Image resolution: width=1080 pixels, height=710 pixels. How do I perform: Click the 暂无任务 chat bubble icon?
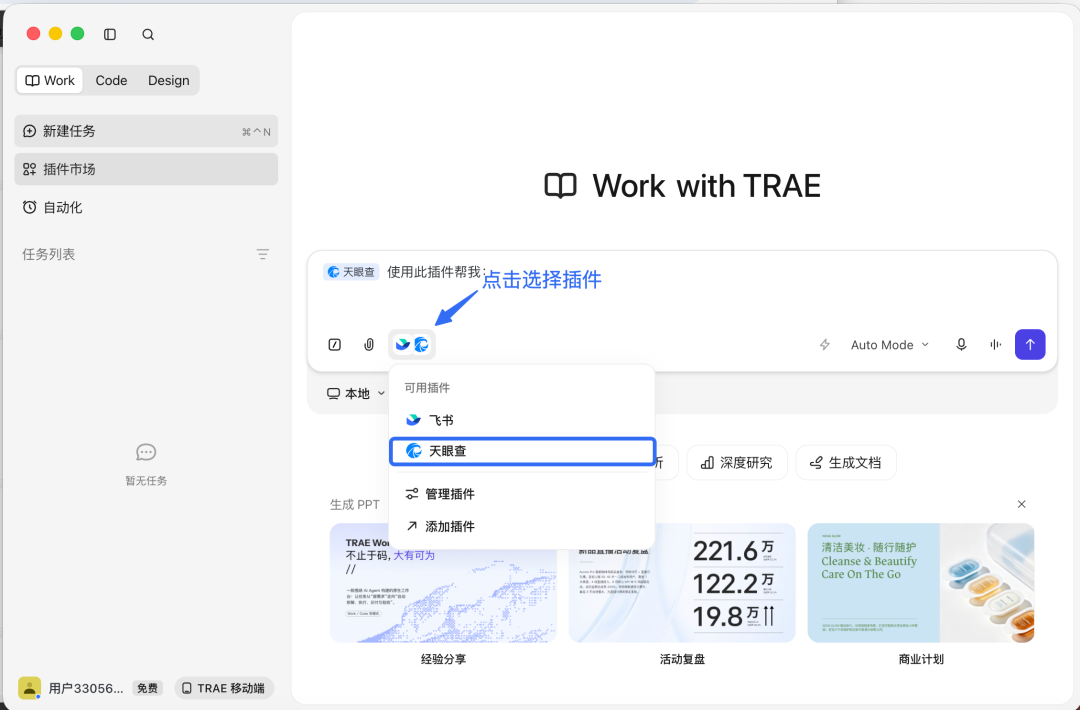(146, 452)
